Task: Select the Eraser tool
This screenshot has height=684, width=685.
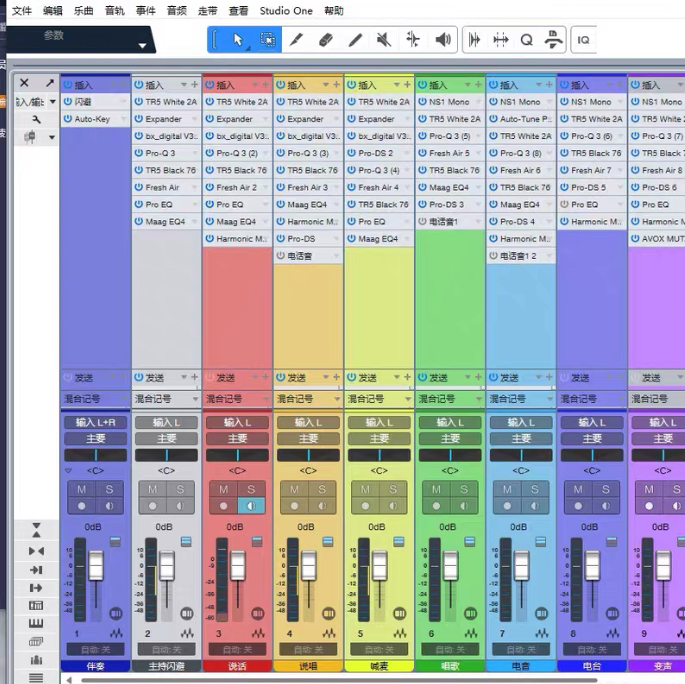Action: (x=326, y=40)
